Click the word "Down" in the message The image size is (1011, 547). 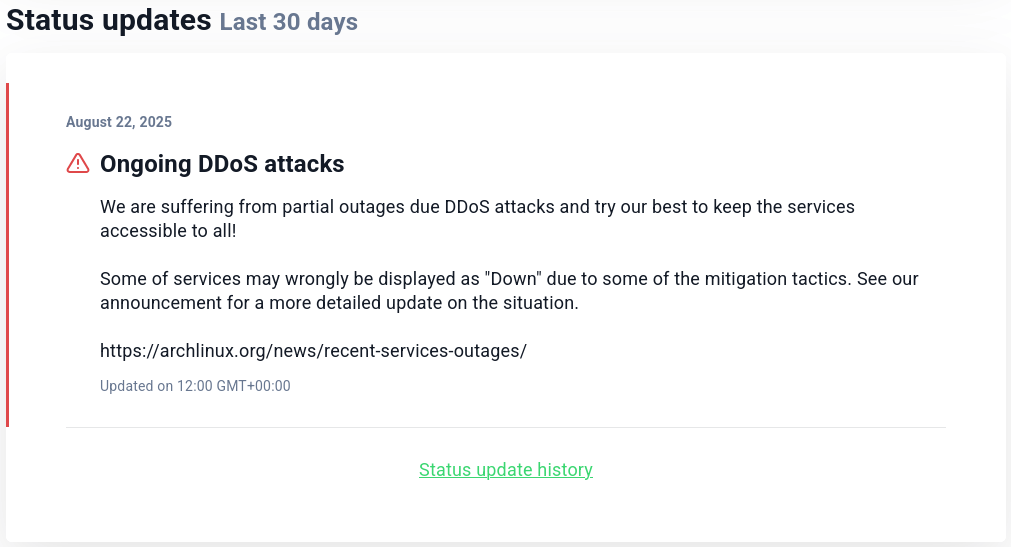[x=513, y=279]
